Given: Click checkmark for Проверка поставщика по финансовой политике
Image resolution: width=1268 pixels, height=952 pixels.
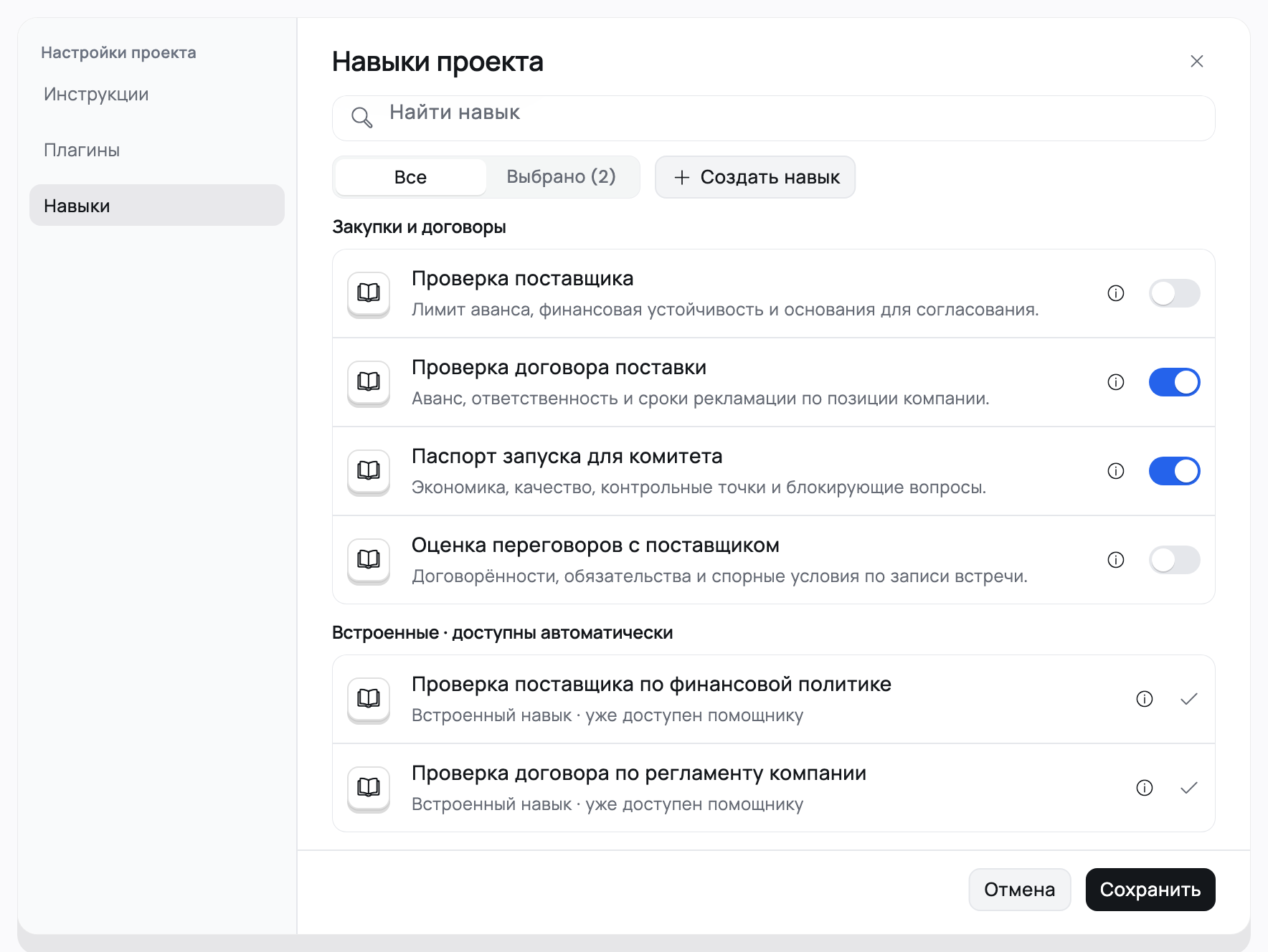Looking at the screenshot, I should pos(1189,699).
